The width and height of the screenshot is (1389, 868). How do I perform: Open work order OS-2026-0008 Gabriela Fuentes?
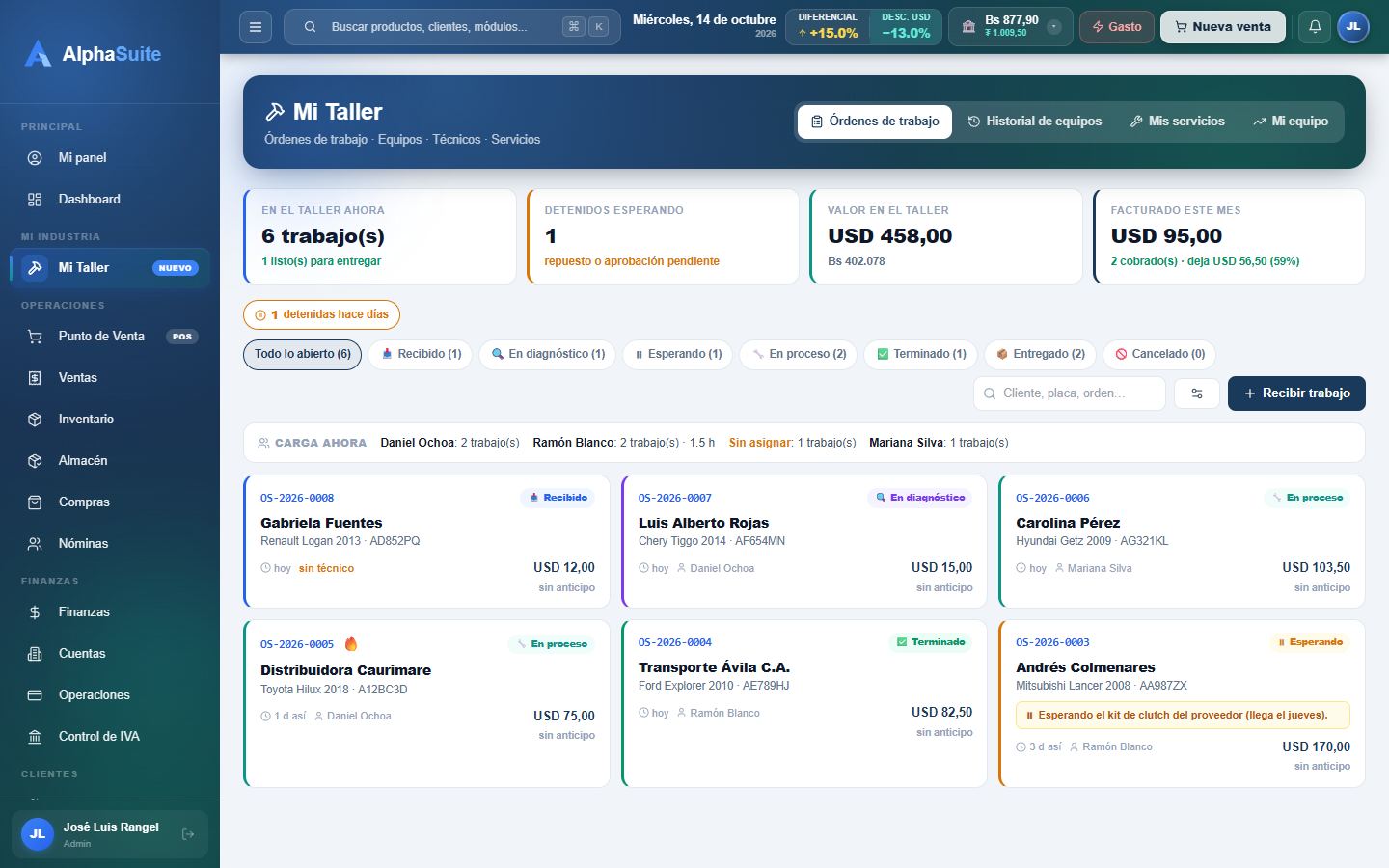(x=426, y=542)
